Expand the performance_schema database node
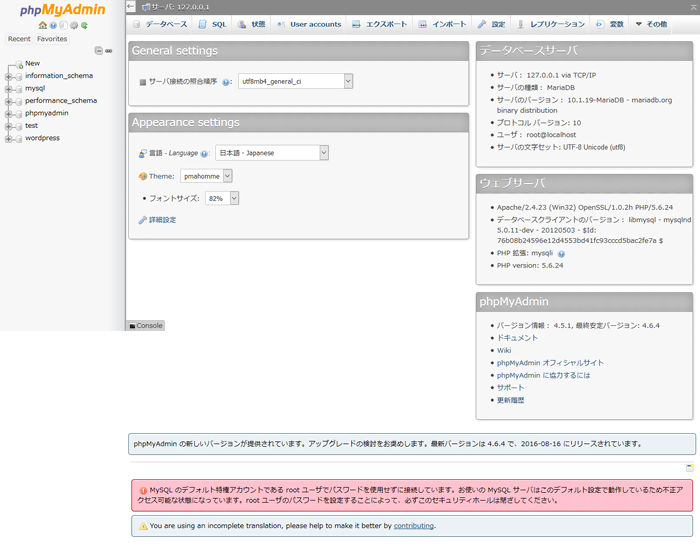Image resolution: width=700 pixels, height=548 pixels. [x=8, y=102]
